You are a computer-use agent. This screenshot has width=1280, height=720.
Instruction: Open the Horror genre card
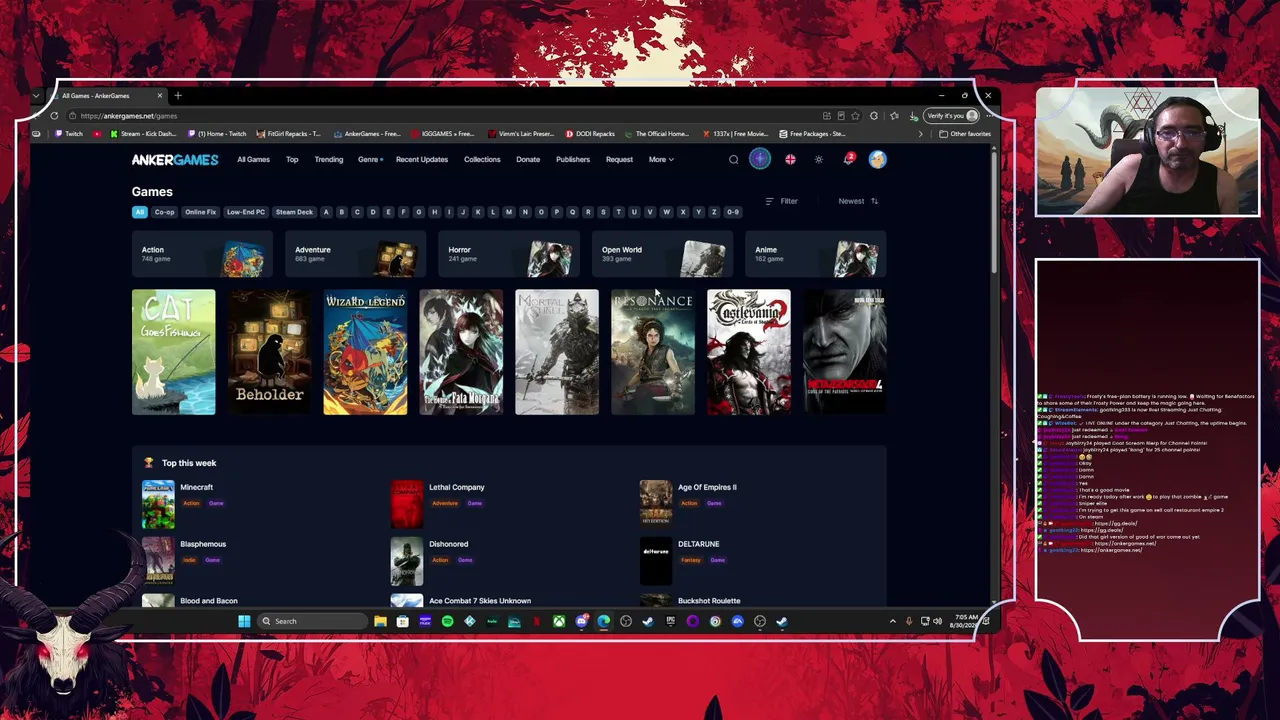click(509, 254)
